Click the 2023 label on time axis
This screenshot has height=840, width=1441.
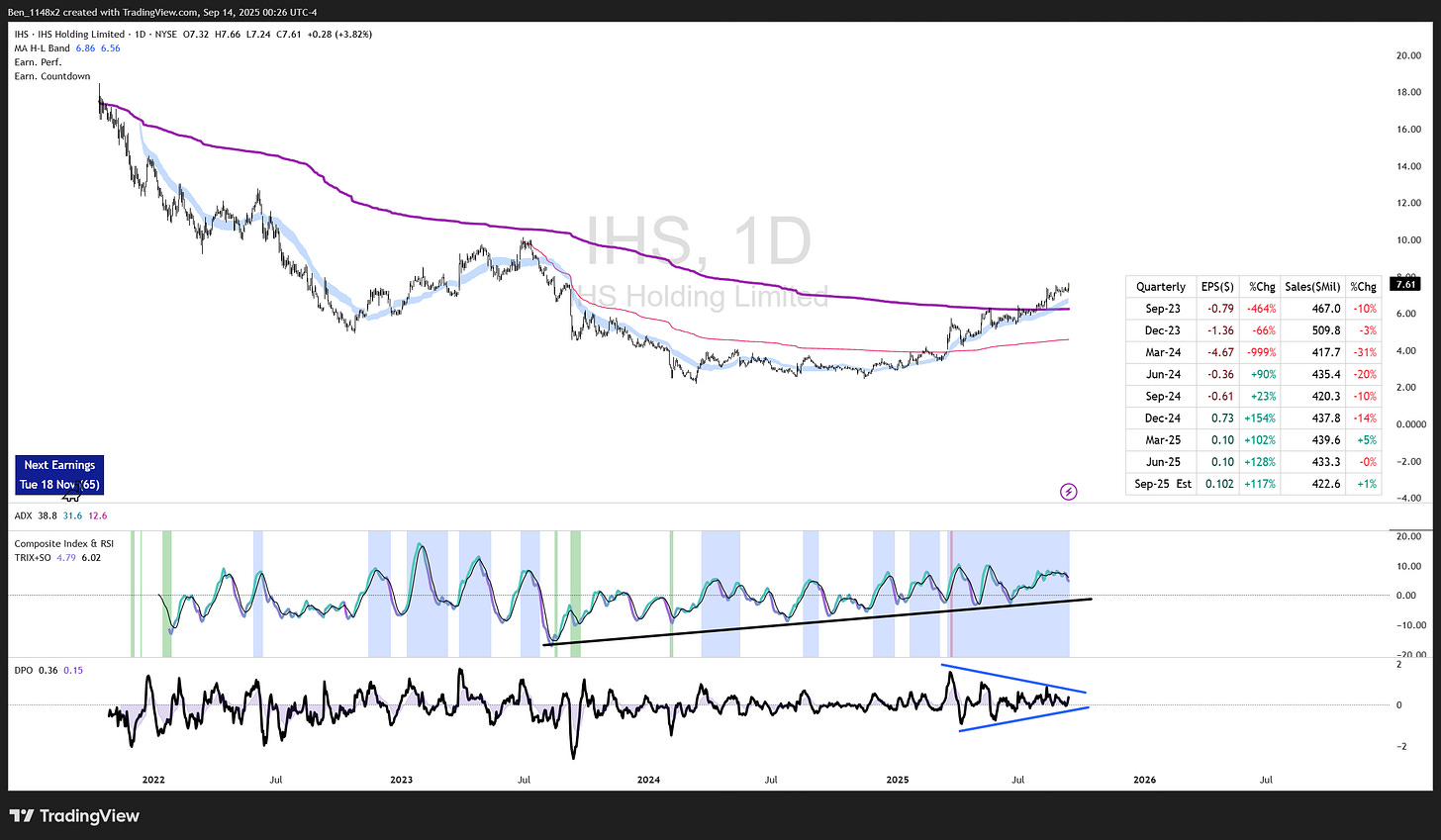[401, 780]
